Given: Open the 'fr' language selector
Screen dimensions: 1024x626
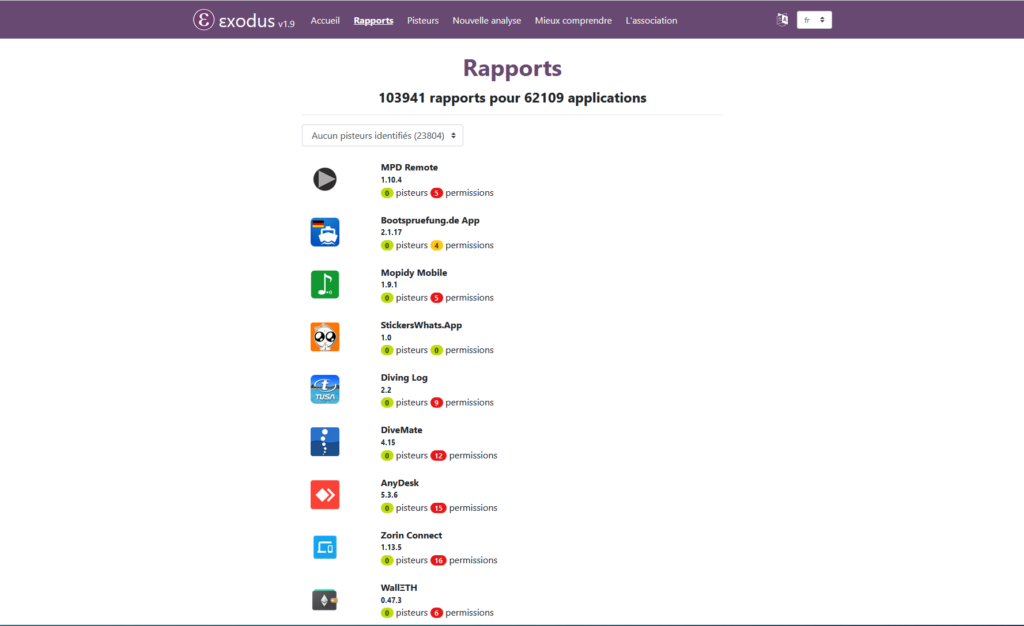Looking at the screenshot, I should coord(814,20).
